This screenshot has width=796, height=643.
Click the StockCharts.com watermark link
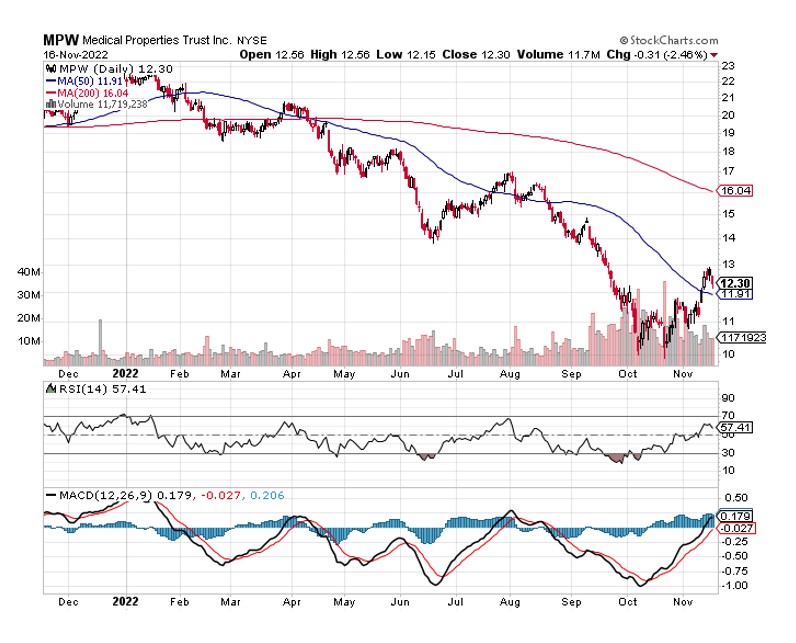tap(669, 40)
